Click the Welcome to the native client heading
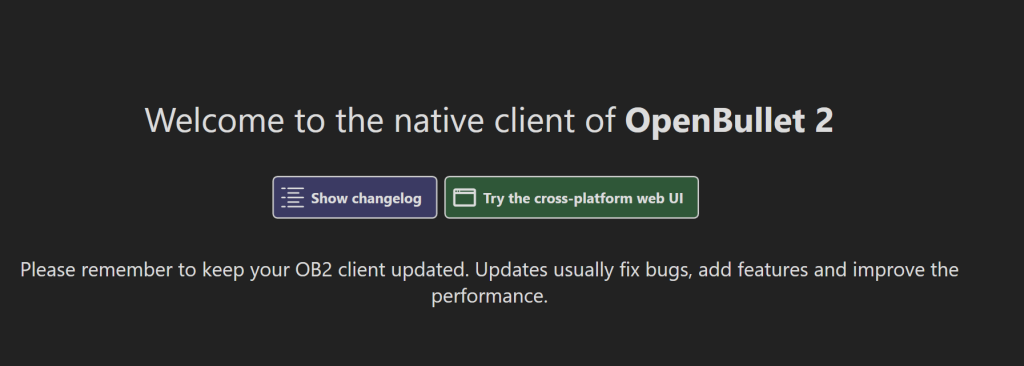The height and width of the screenshot is (366, 1024). pos(488,120)
